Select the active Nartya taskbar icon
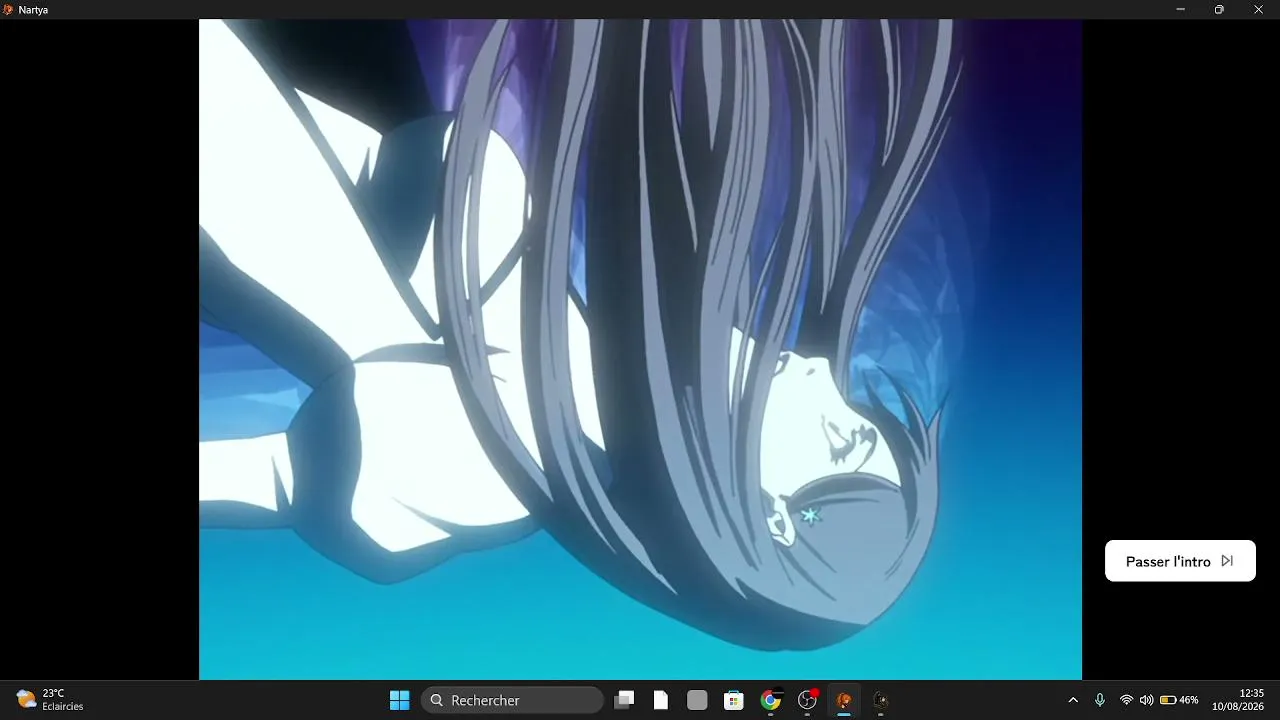 [844, 700]
